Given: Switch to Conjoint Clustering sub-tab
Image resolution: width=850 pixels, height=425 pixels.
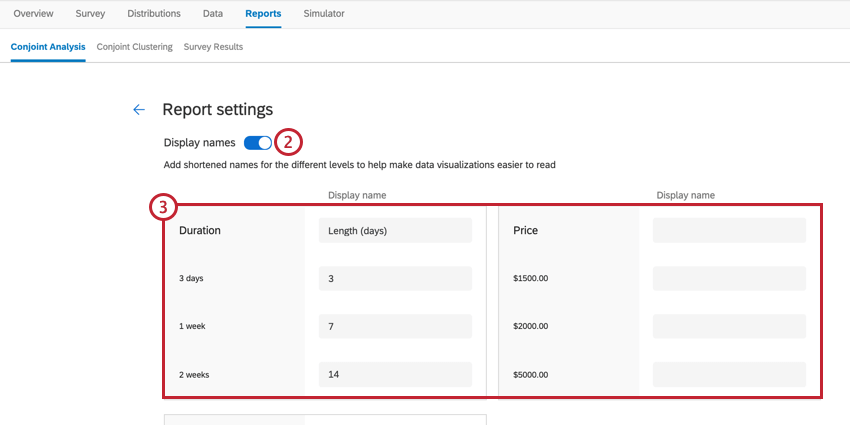Looking at the screenshot, I should pyautogui.click(x=134, y=47).
